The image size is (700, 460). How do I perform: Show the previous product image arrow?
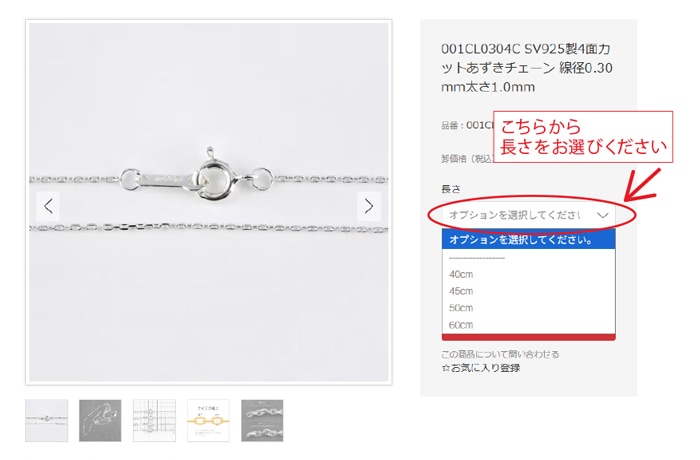tap(48, 206)
